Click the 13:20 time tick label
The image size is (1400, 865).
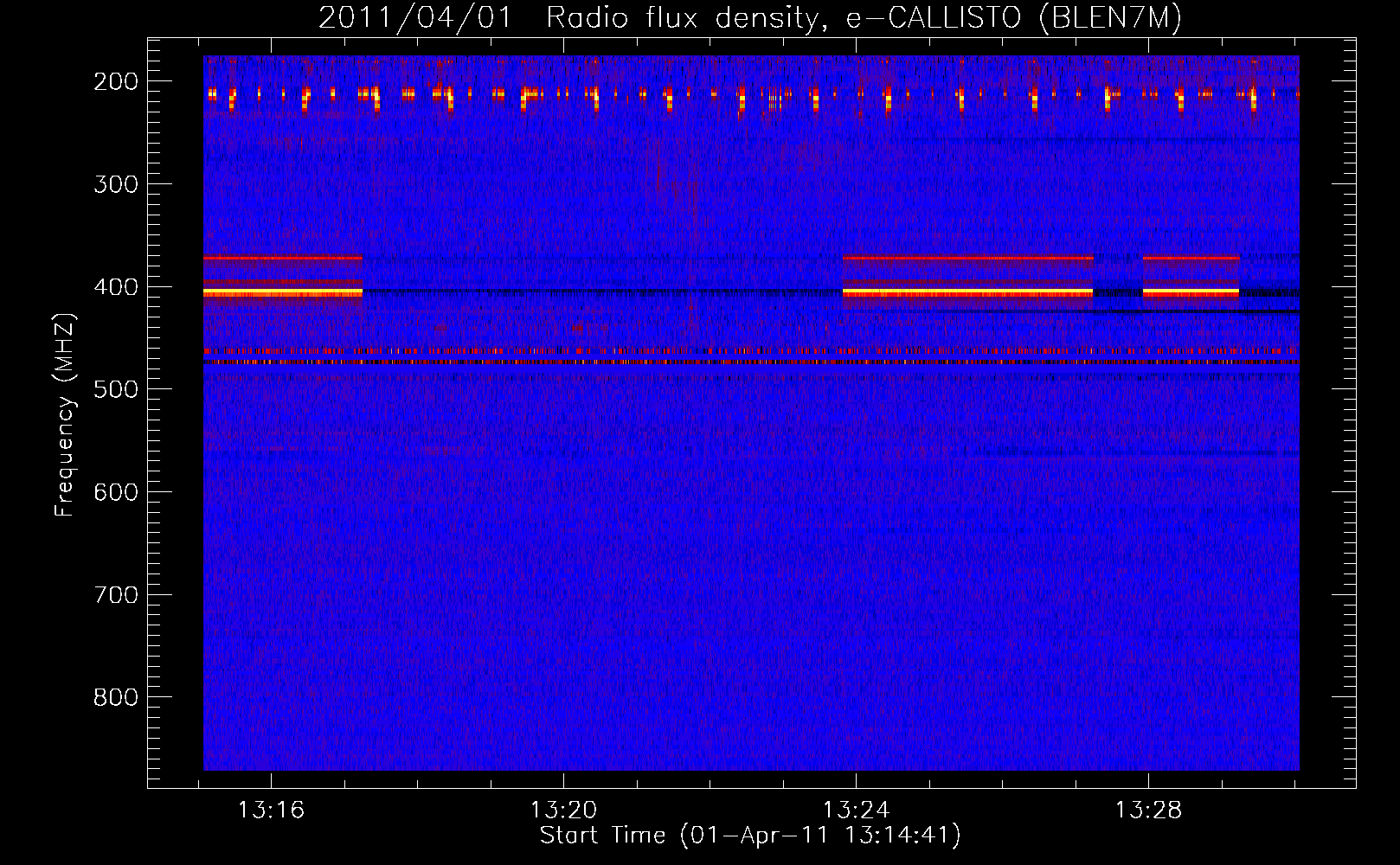563,811
